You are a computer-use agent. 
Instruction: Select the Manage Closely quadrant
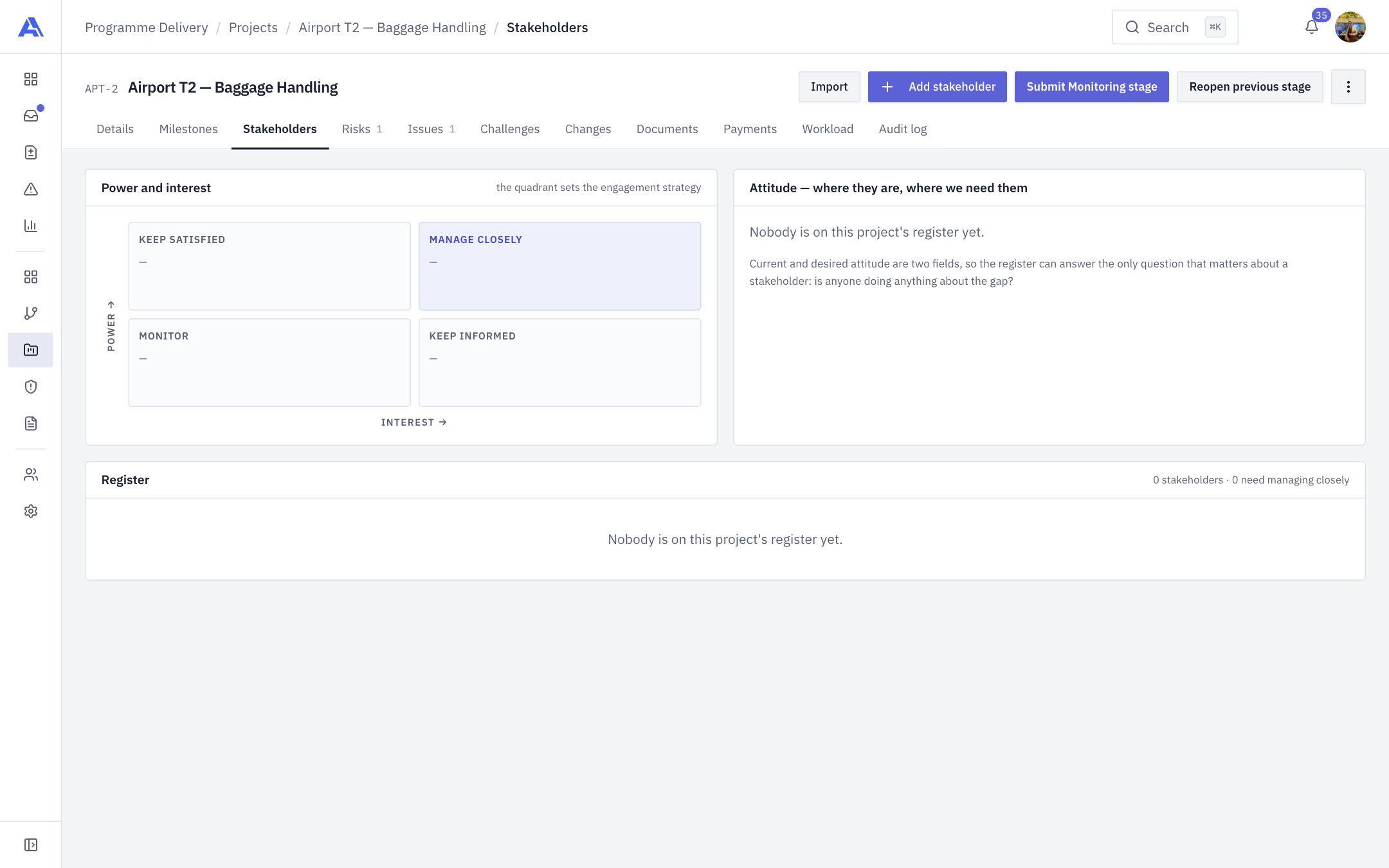[559, 266]
